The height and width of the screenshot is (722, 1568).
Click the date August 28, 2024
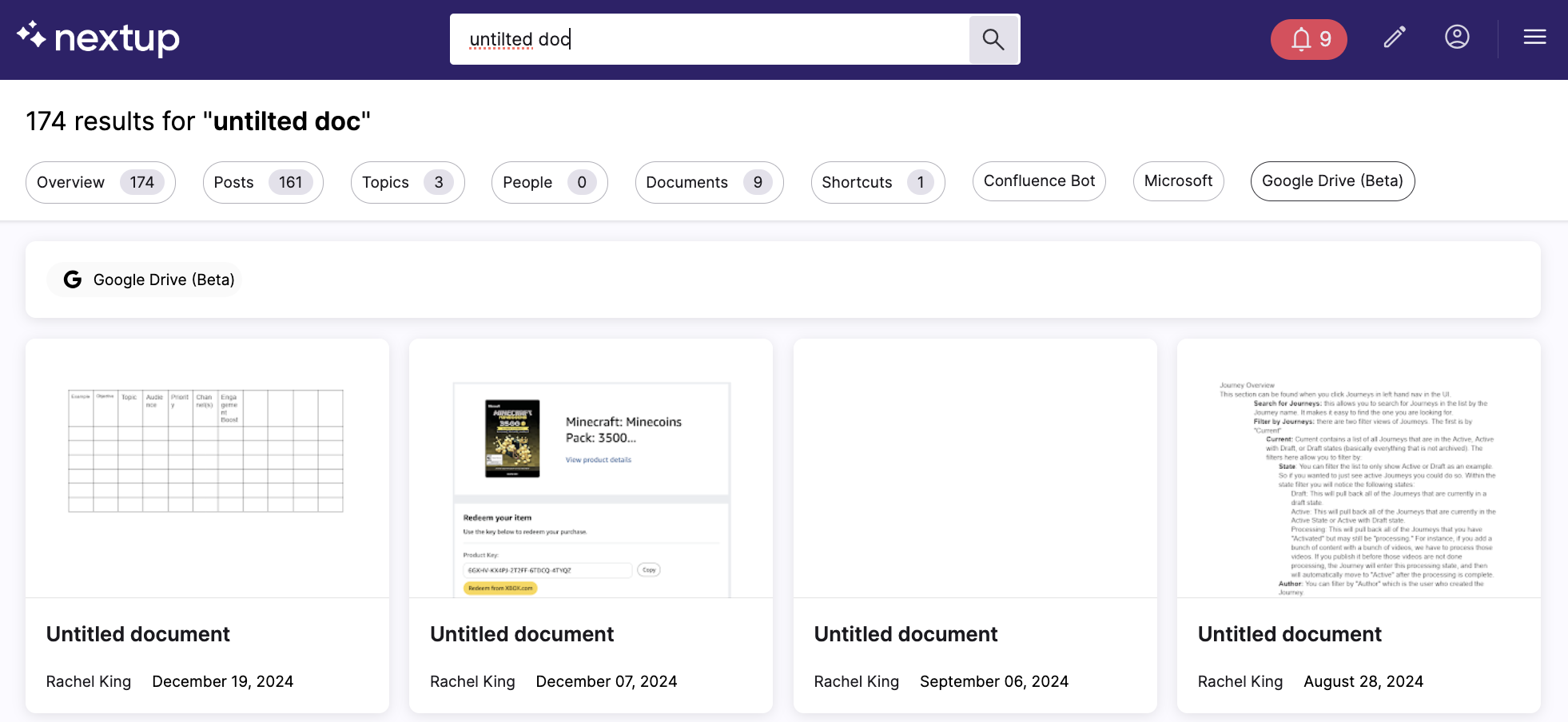coord(1363,681)
